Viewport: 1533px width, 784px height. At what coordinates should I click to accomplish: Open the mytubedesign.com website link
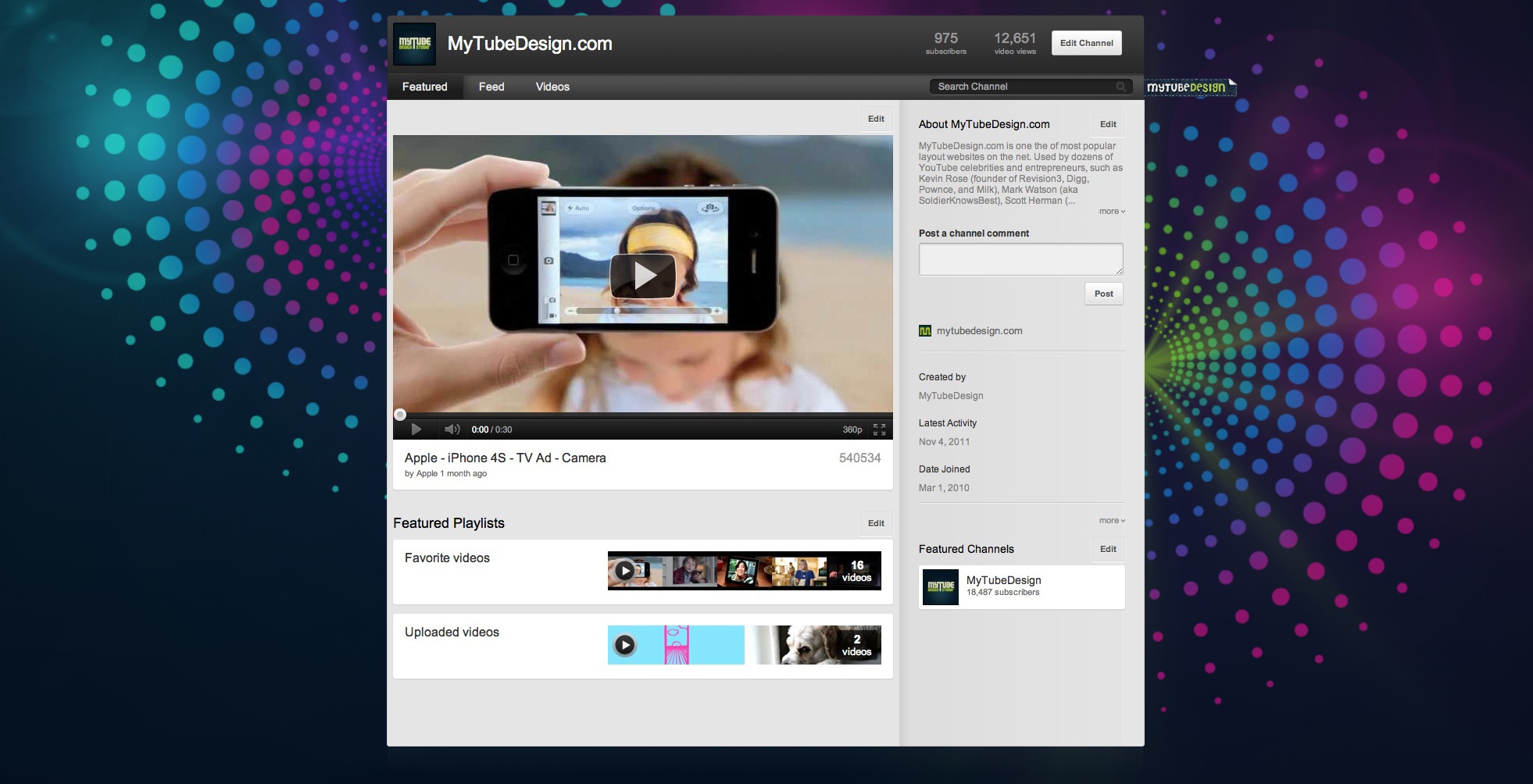[979, 331]
